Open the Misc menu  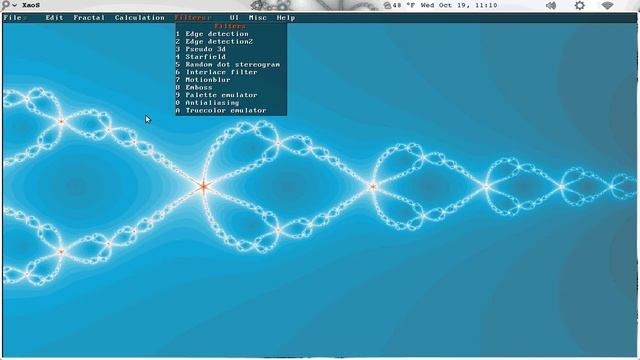(x=258, y=18)
